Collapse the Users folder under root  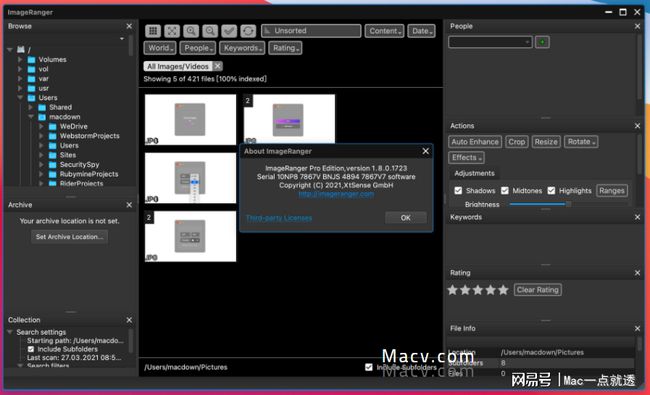(20, 97)
